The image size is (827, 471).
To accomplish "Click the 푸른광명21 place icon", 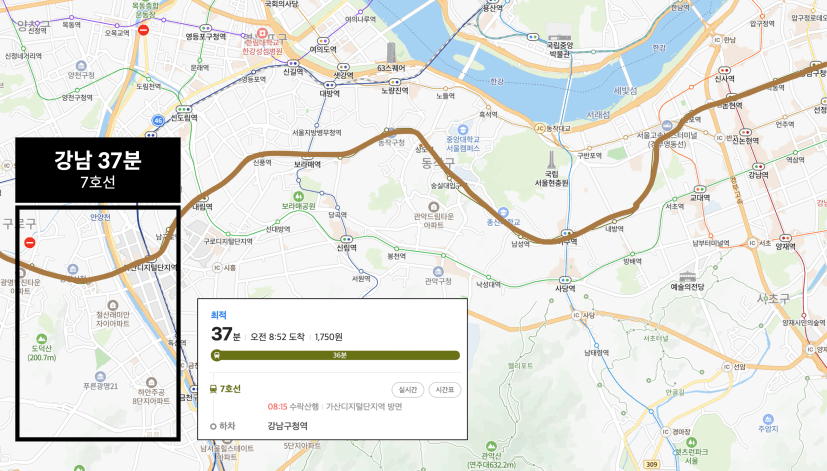I will (x=100, y=377).
